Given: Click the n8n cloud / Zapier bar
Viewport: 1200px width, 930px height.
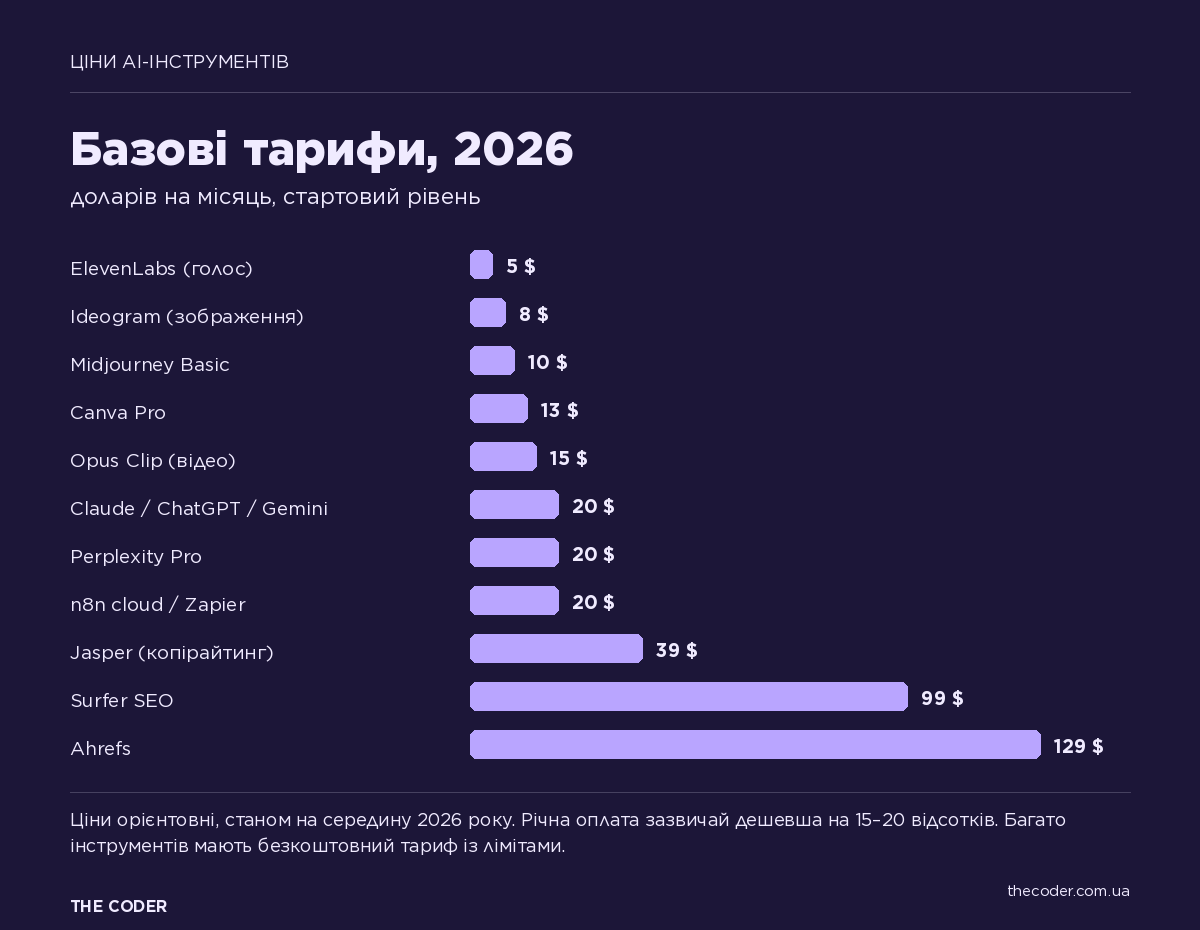Looking at the screenshot, I should [514, 601].
